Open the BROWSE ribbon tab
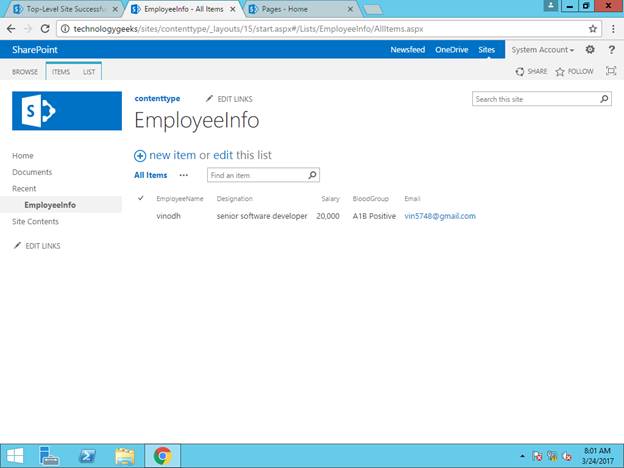624x468 pixels. pyautogui.click(x=25, y=72)
